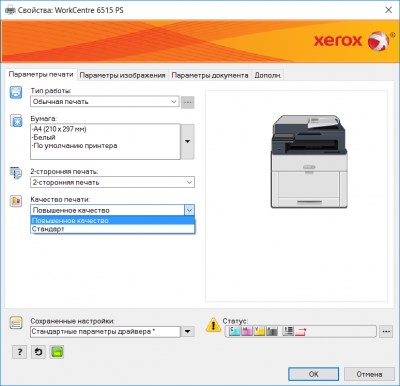Click the job type printer icon
The width and height of the screenshot is (400, 386).
tap(16, 92)
